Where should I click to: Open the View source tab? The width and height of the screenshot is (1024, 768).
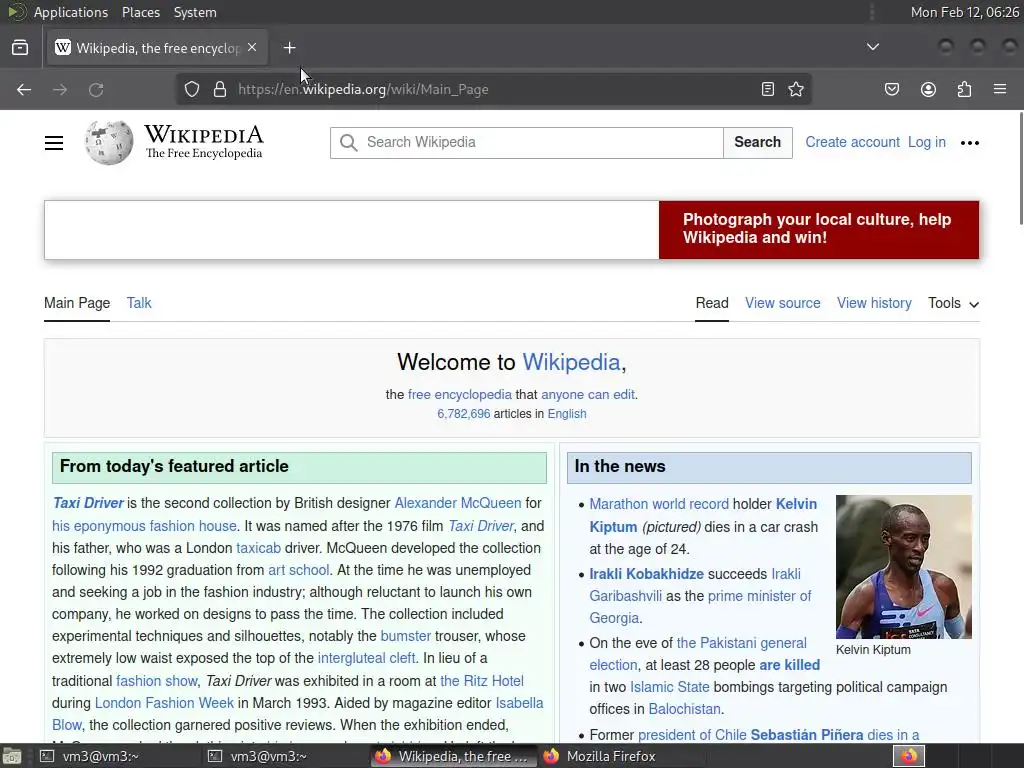click(782, 303)
